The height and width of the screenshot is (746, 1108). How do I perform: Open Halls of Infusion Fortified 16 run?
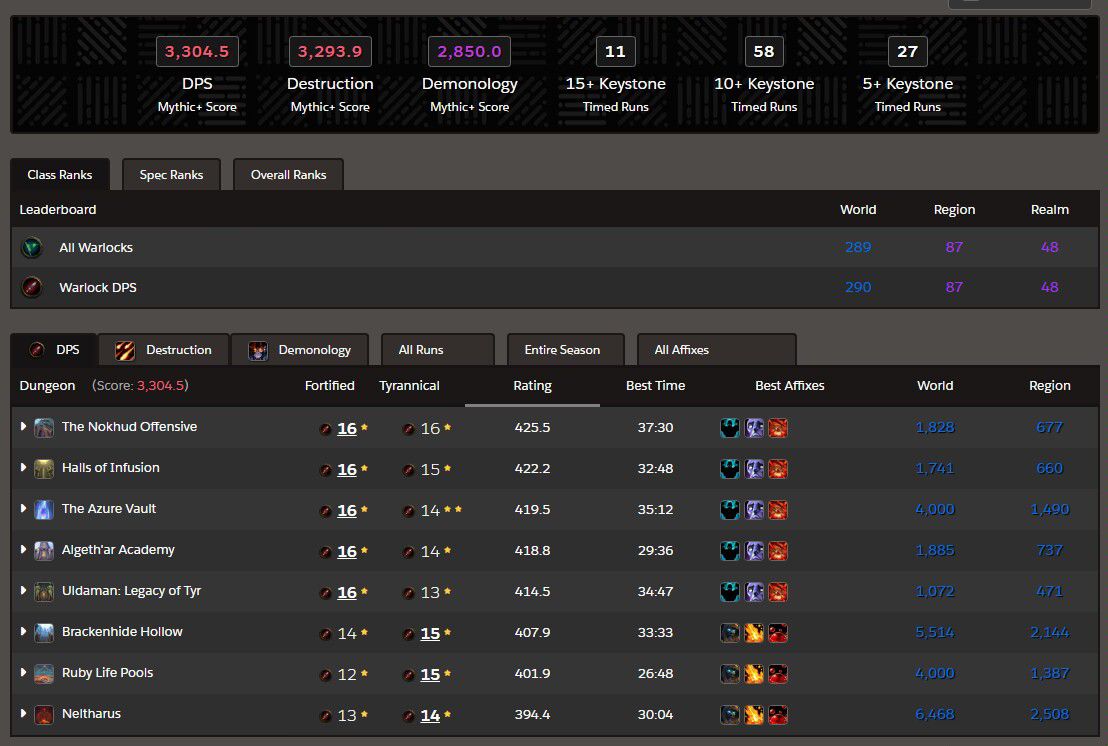tap(346, 469)
